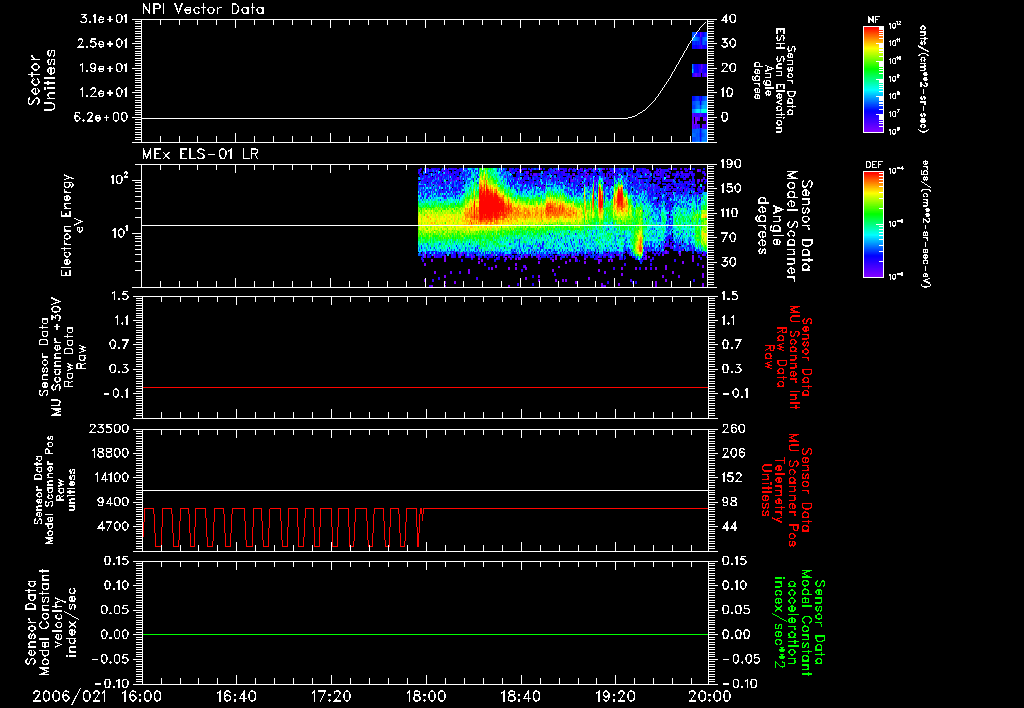This screenshot has width=1024, height=708.
Task: Click the green "Model Constant acceleration" axis title
Action: coord(798,622)
